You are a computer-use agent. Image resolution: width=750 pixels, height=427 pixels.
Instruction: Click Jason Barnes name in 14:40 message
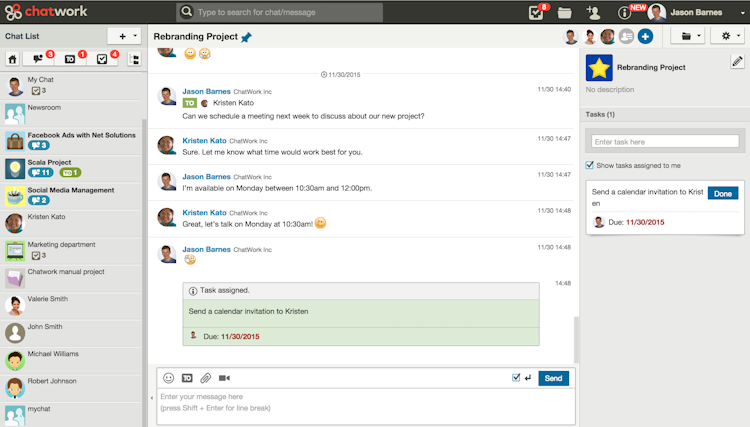(206, 91)
